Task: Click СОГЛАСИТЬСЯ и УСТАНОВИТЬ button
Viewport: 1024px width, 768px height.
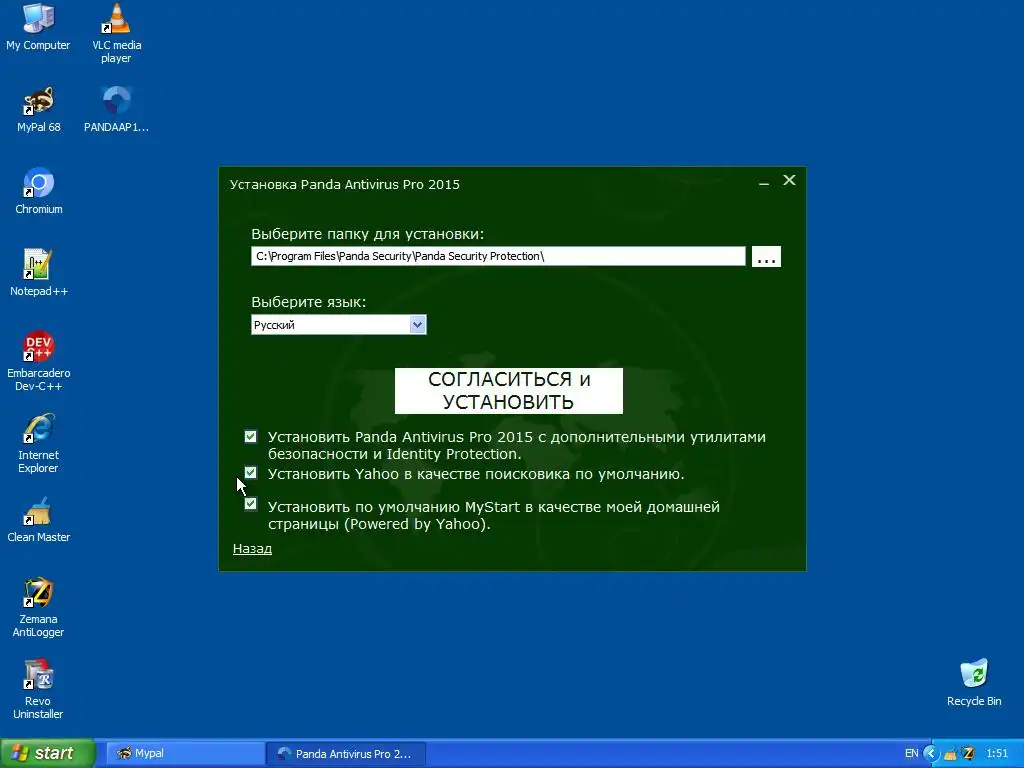Action: [x=509, y=391]
